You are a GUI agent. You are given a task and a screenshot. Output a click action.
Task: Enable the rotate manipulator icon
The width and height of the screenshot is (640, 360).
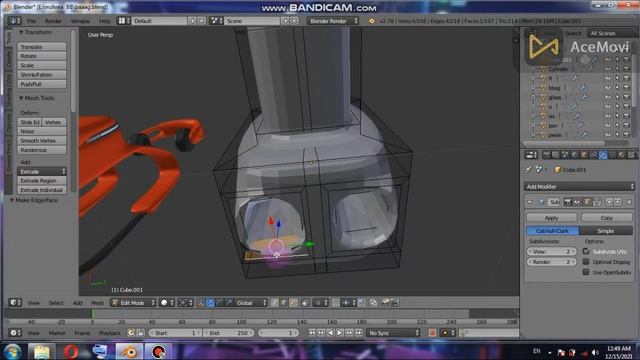click(219, 302)
